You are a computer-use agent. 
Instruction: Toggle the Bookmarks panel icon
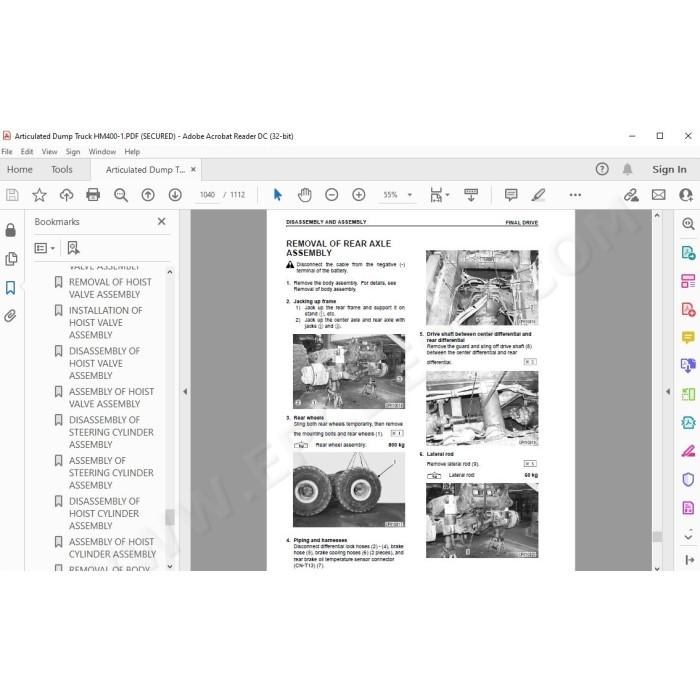tap(10, 288)
